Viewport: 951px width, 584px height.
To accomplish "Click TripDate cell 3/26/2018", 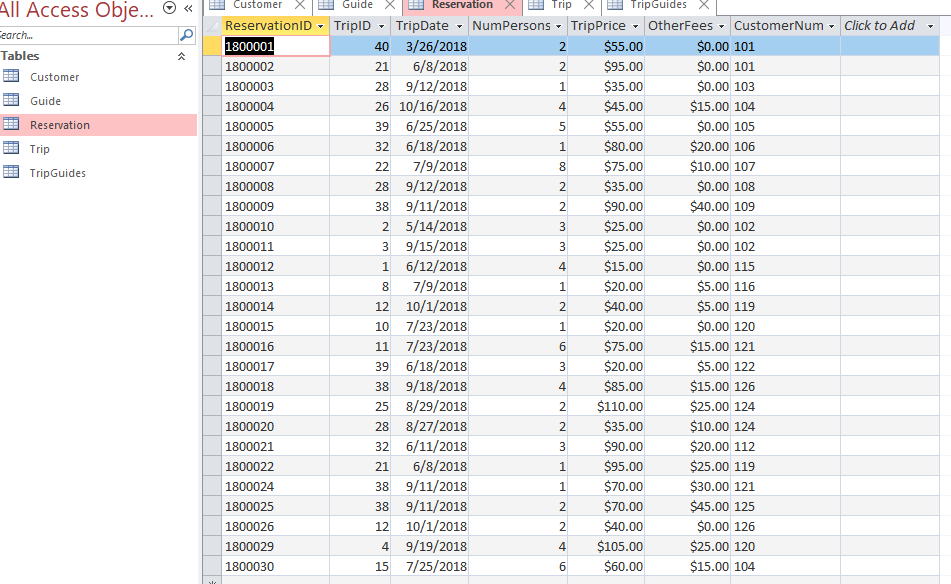I will click(x=430, y=46).
